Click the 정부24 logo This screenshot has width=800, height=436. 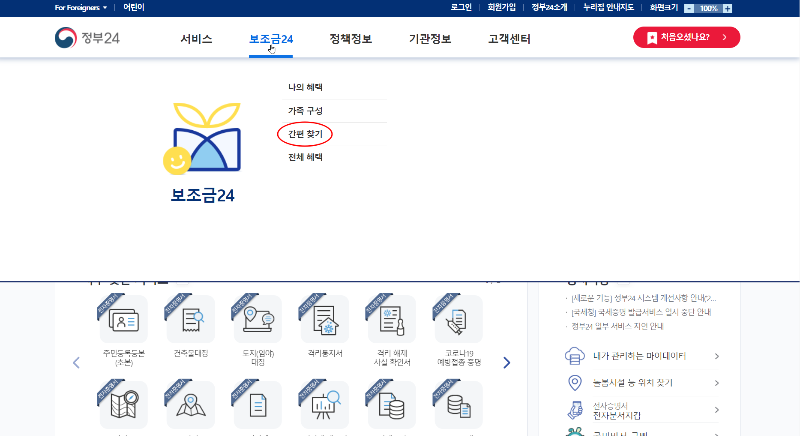[x=87, y=38]
